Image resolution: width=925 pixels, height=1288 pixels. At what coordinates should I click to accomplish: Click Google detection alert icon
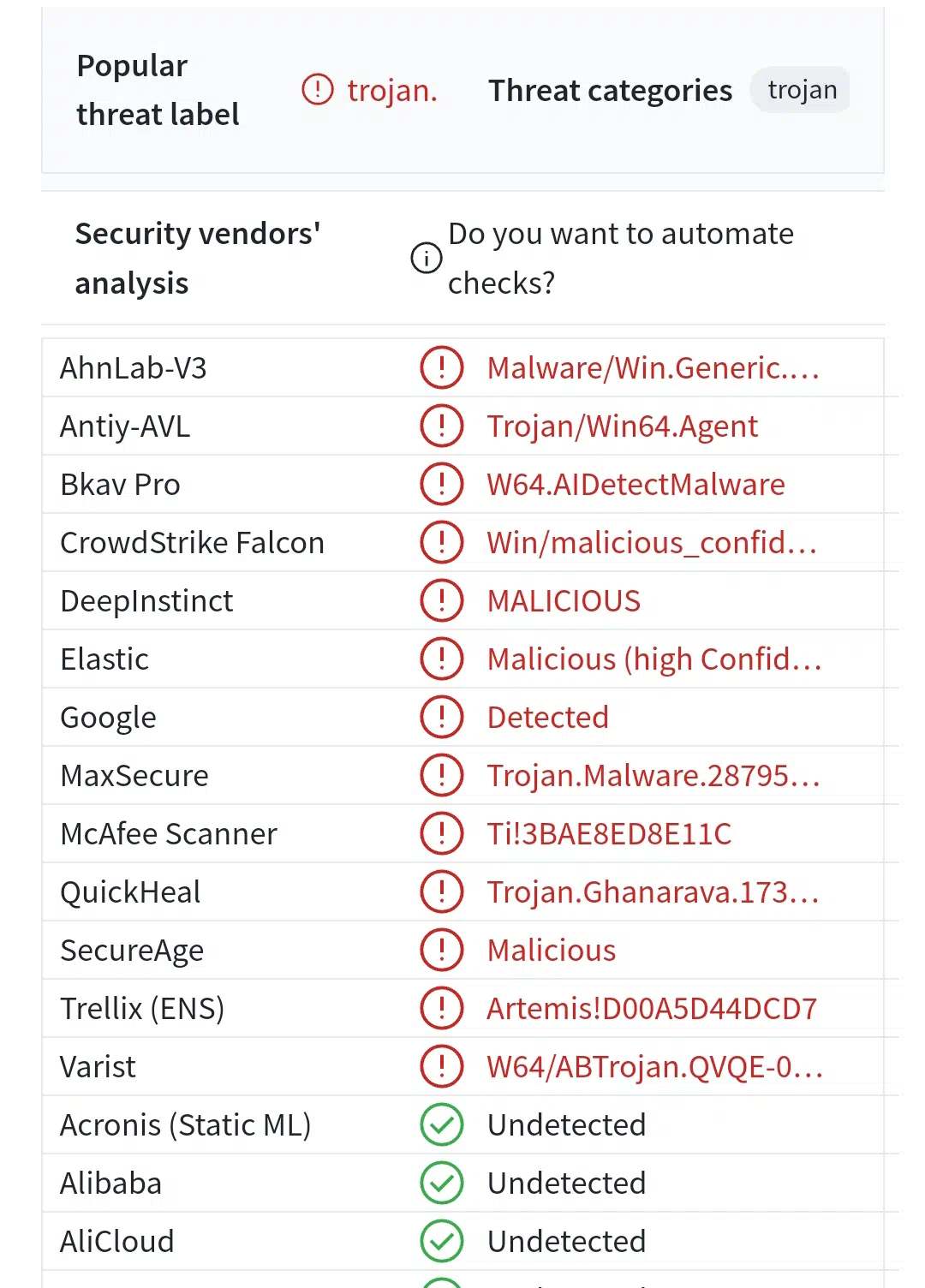[442, 717]
